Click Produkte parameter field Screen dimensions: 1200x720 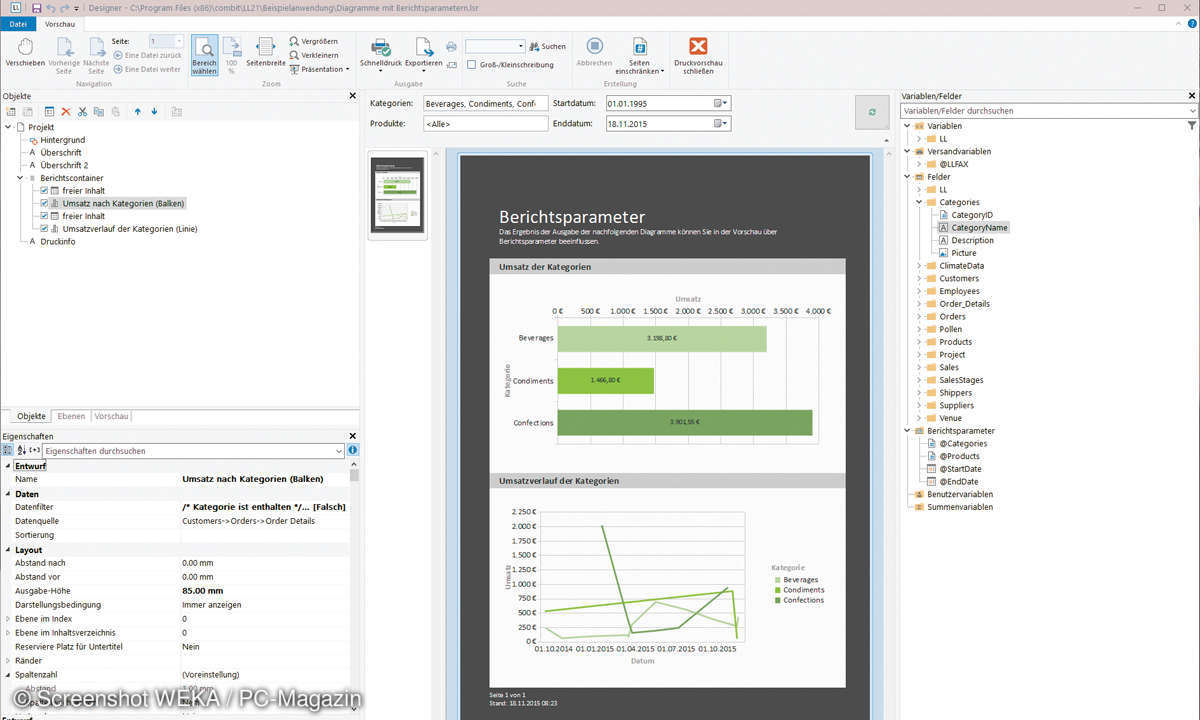[x=486, y=124]
